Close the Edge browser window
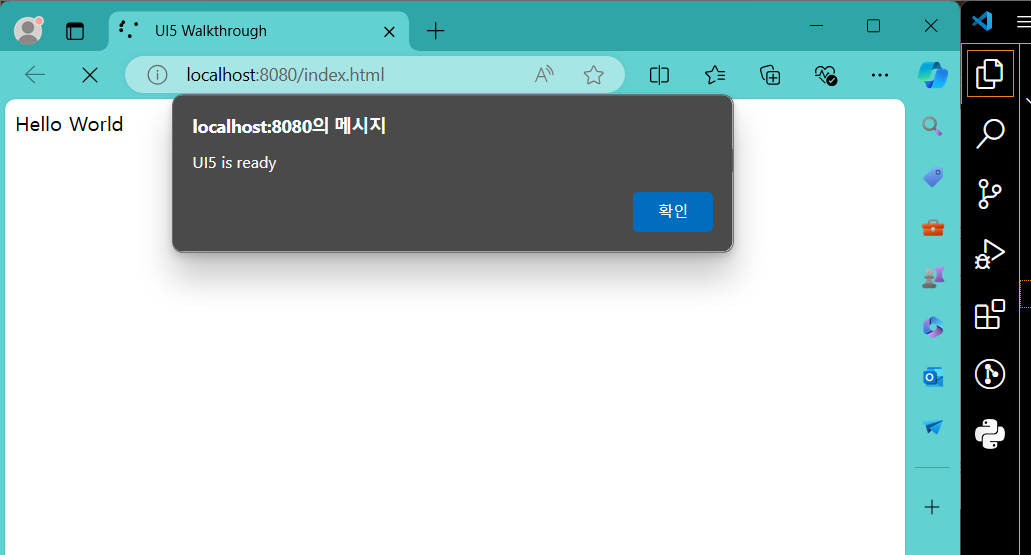Viewport: 1031px width, 555px height. 931,26
